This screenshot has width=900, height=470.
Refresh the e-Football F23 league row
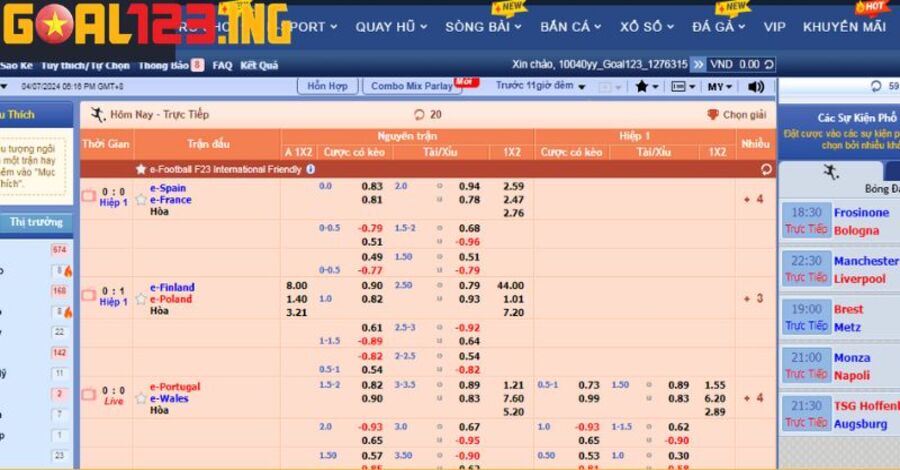pyautogui.click(x=766, y=169)
